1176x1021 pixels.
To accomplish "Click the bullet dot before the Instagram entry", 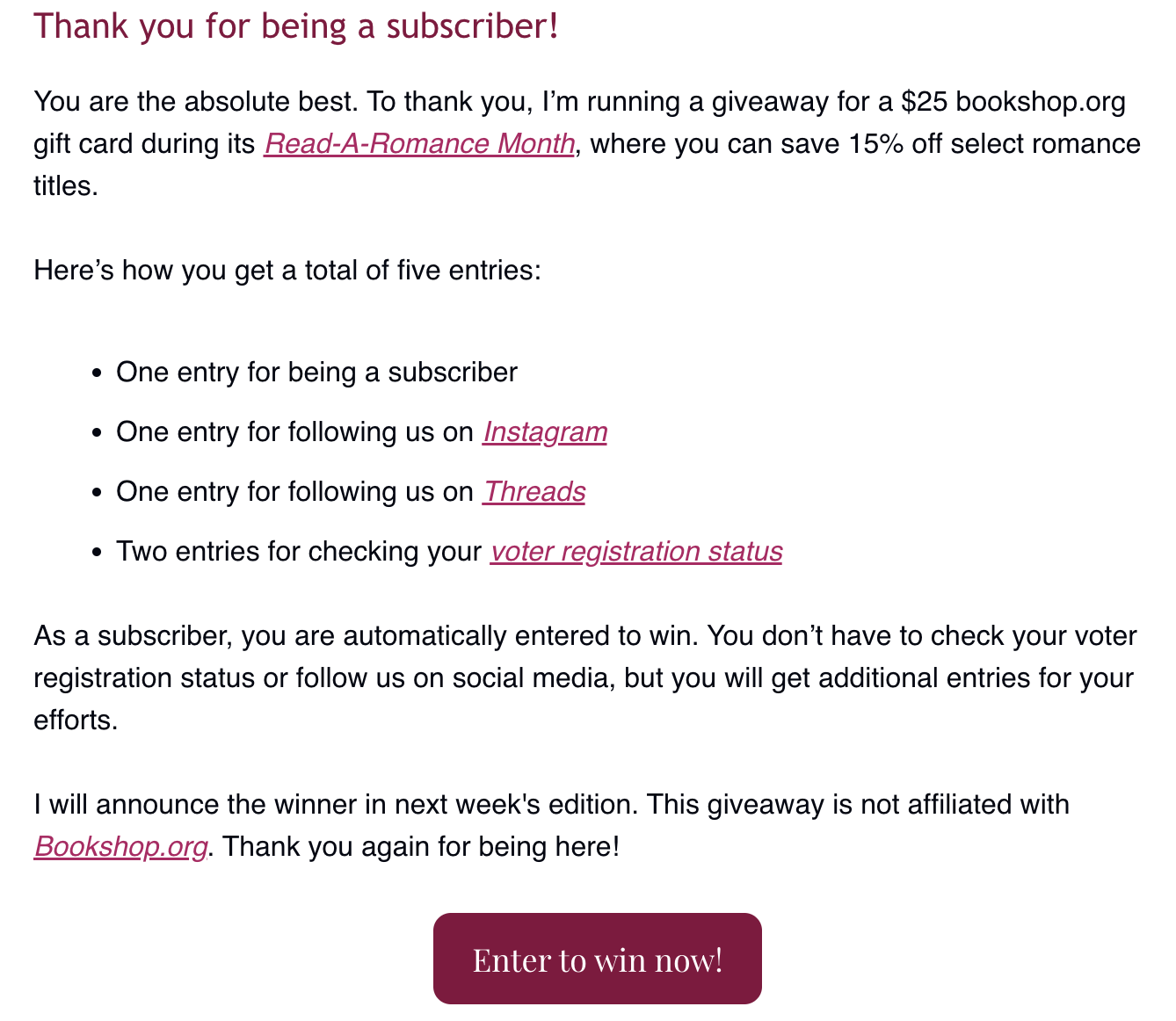I will click(98, 433).
